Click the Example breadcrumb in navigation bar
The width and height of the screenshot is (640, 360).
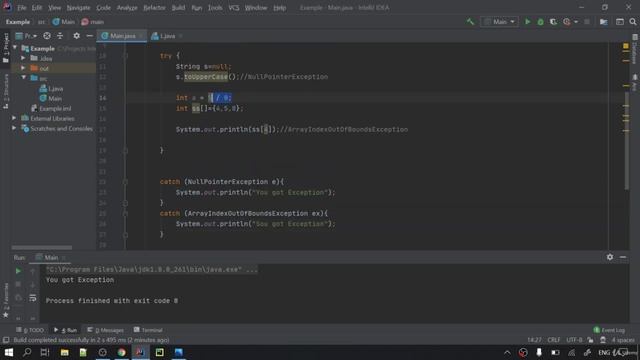point(18,22)
